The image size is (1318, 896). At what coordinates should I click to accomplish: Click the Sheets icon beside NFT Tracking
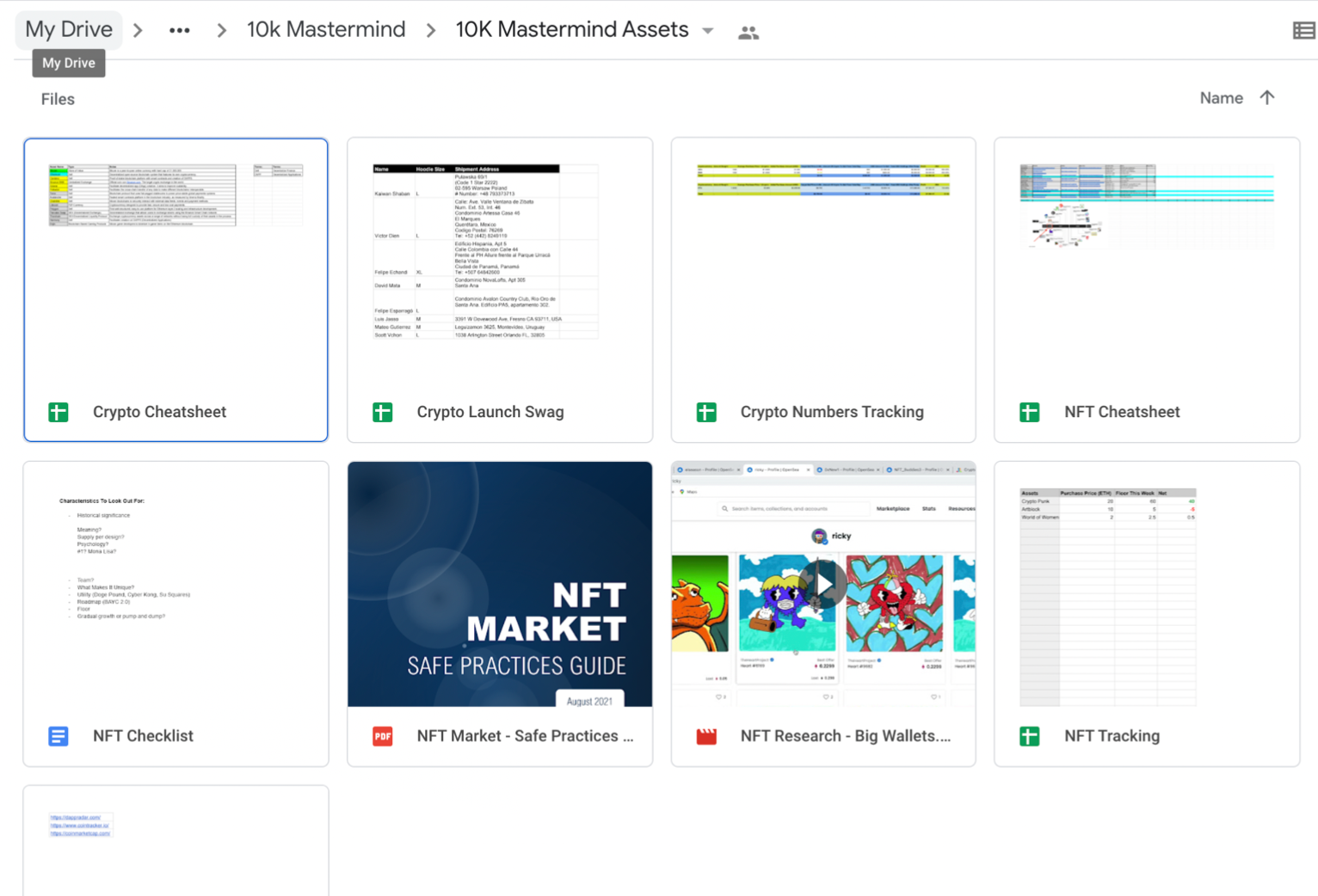pos(1030,736)
